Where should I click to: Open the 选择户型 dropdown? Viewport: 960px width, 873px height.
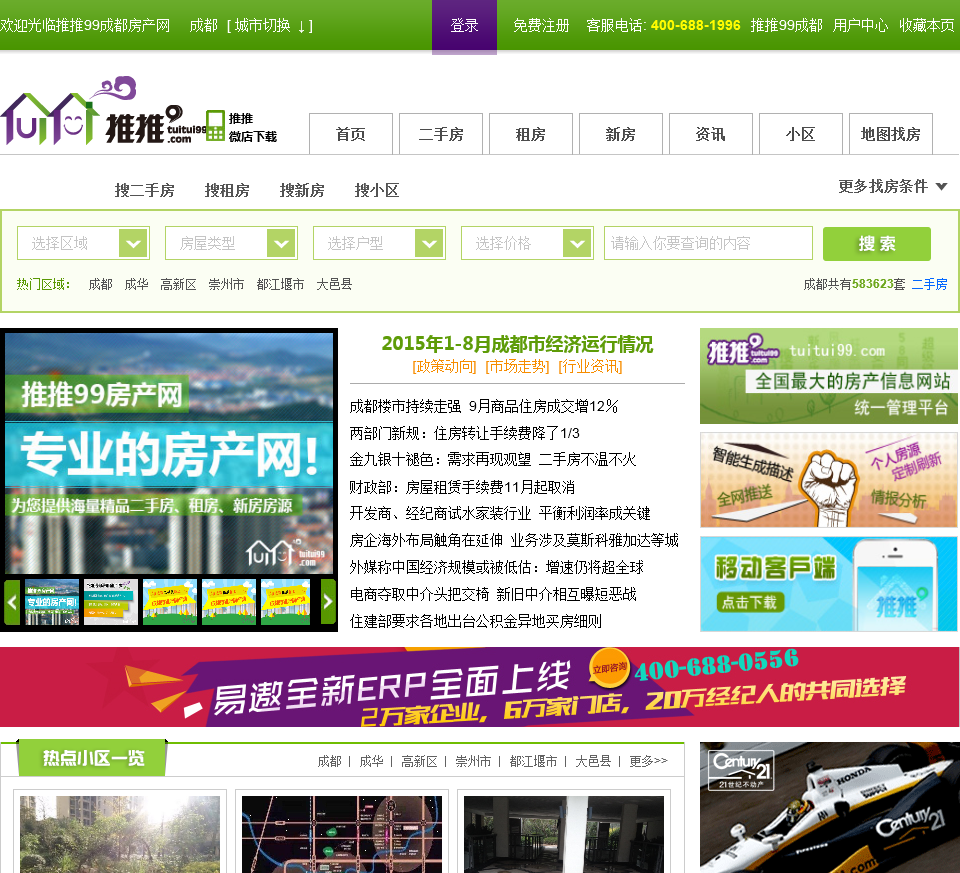tap(380, 244)
